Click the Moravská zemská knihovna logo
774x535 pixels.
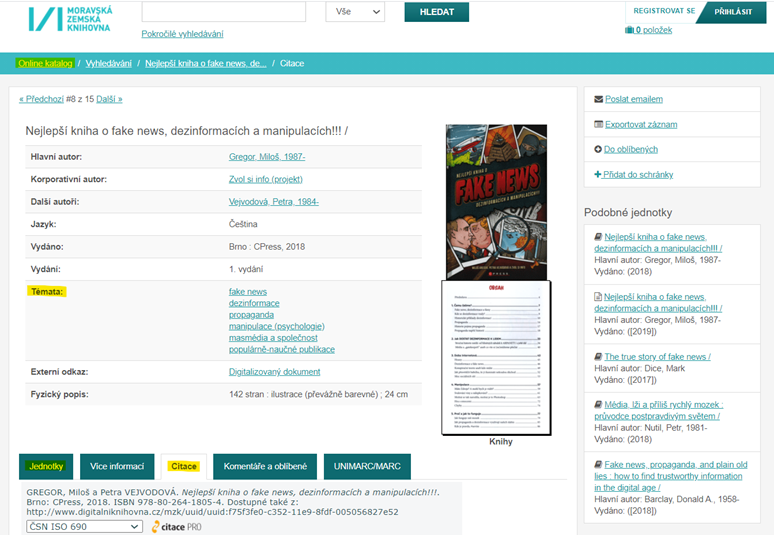pyautogui.click(x=72, y=18)
